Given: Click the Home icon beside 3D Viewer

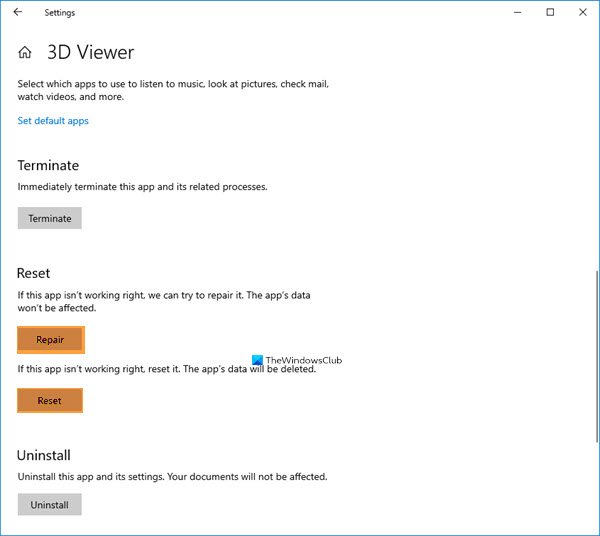Looking at the screenshot, I should click(25, 53).
